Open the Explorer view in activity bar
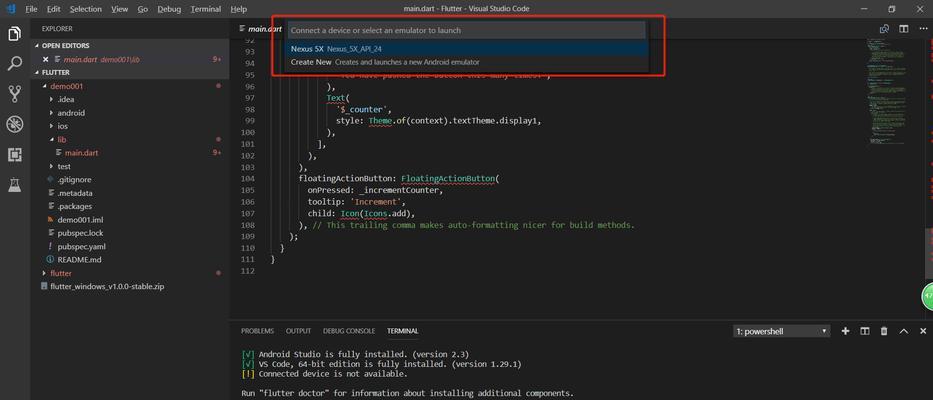 [x=15, y=34]
